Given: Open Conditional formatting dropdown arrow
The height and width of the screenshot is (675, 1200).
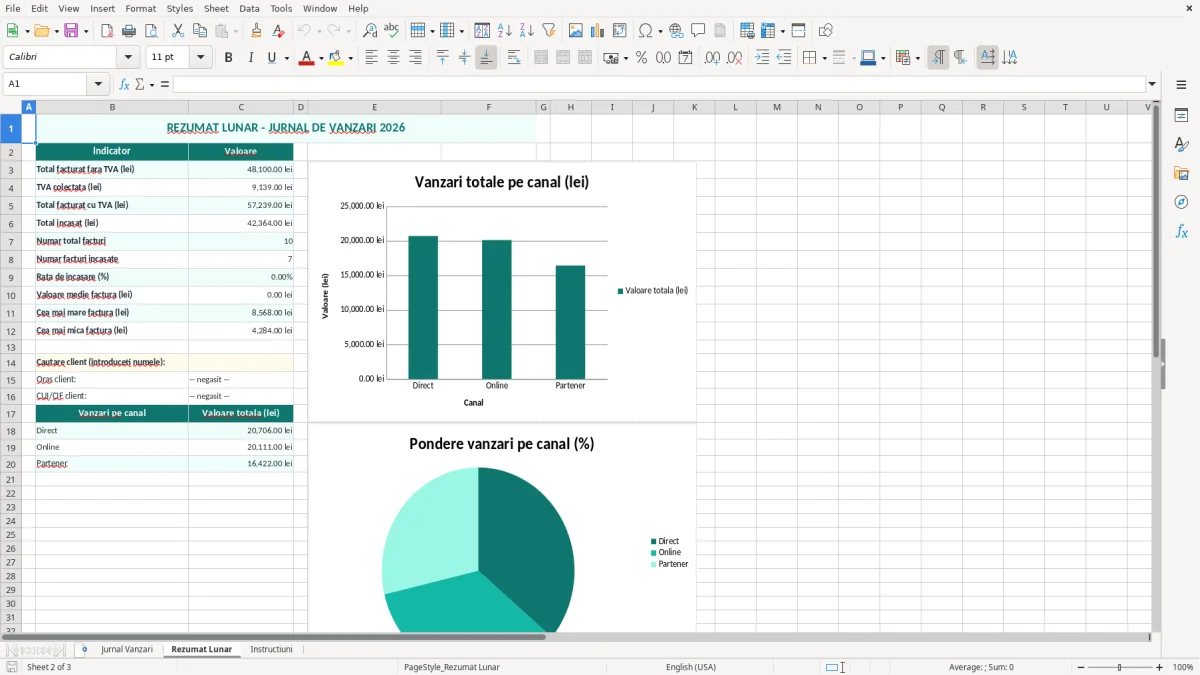Looking at the screenshot, I should pos(917,58).
